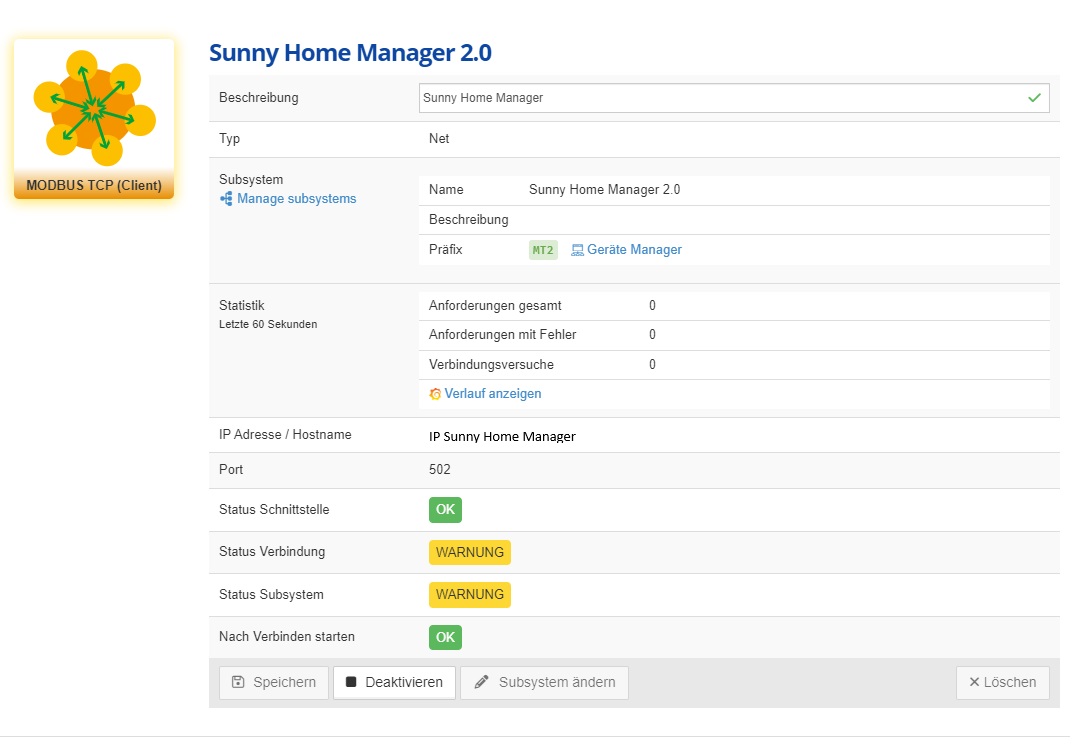The width and height of the screenshot is (1079, 747).
Task: Click the Typ value Net
Action: pos(439,138)
